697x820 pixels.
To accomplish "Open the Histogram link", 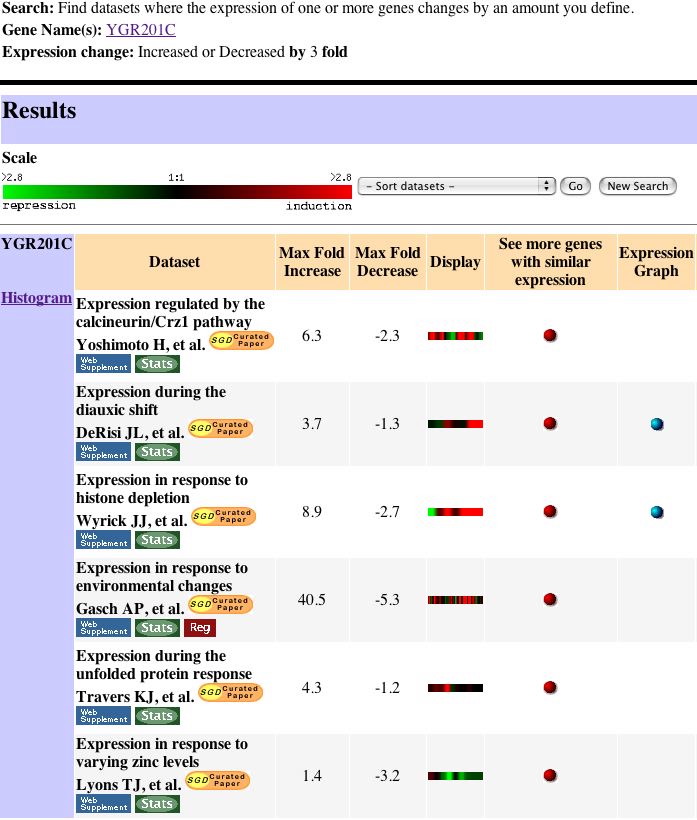I will pyautogui.click(x=36, y=298).
